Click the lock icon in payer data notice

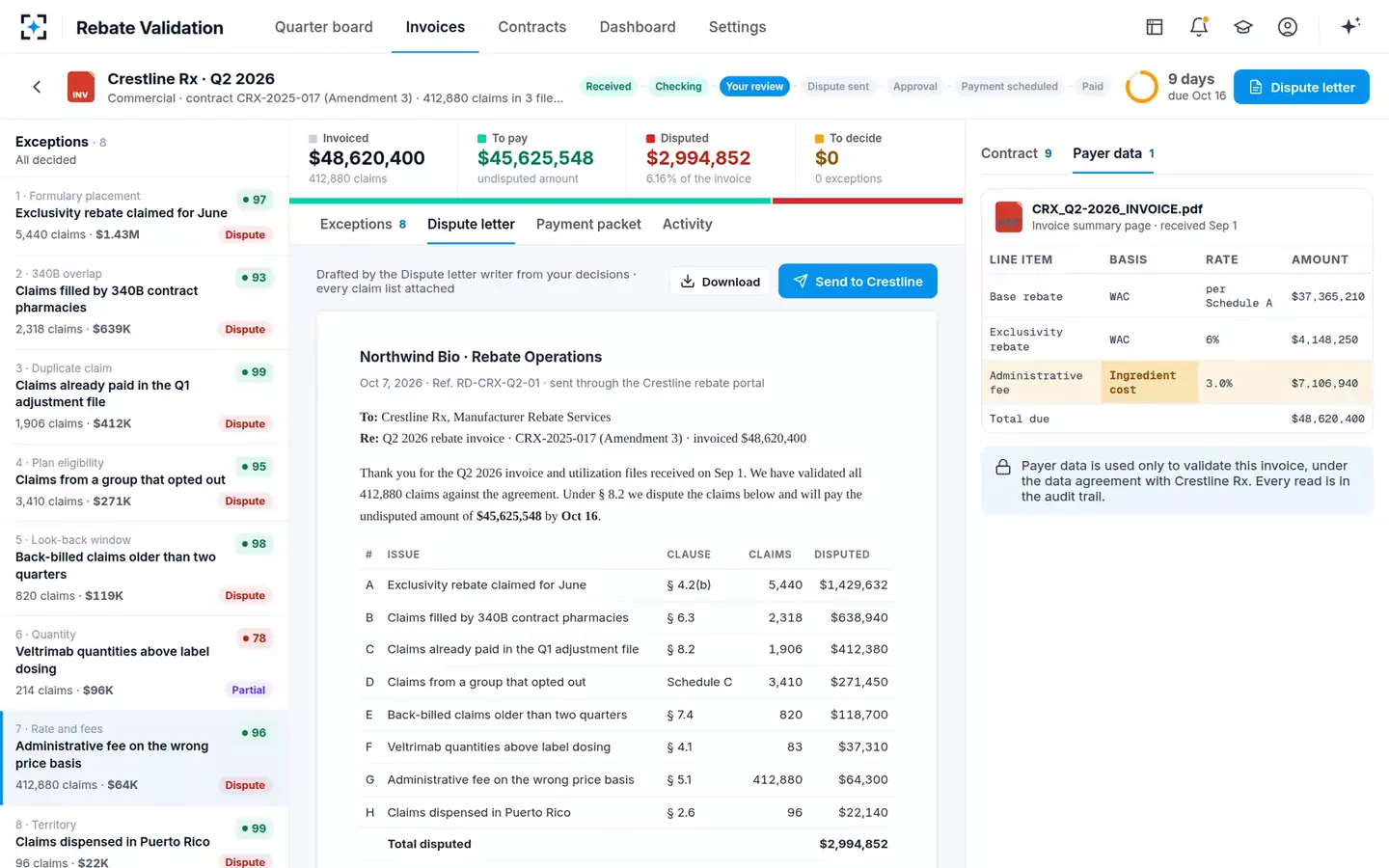pyautogui.click(x=1003, y=467)
